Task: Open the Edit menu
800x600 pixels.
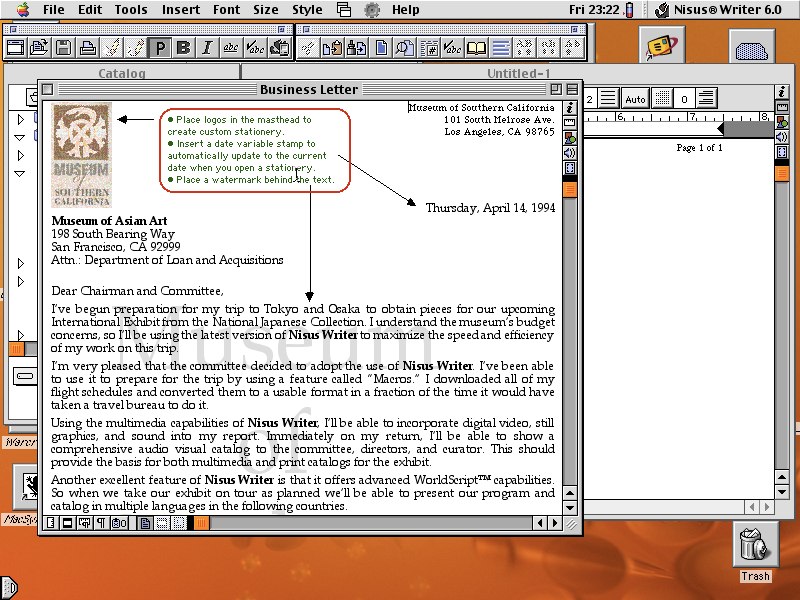Action: pos(90,10)
